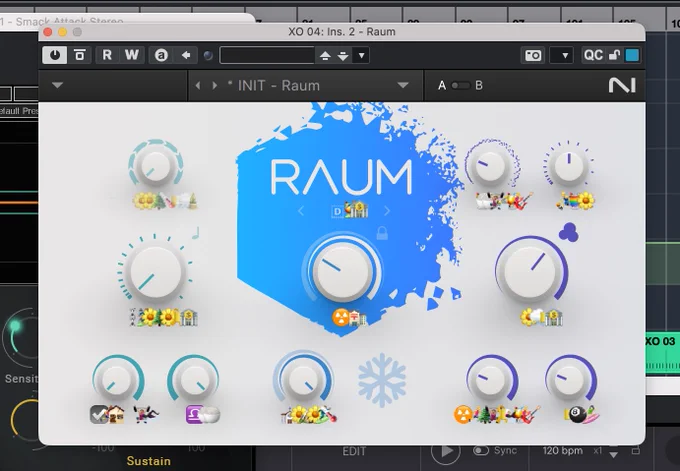Toggle the snowflake freeze button
Viewport: 680px width, 471px height.
[382, 380]
